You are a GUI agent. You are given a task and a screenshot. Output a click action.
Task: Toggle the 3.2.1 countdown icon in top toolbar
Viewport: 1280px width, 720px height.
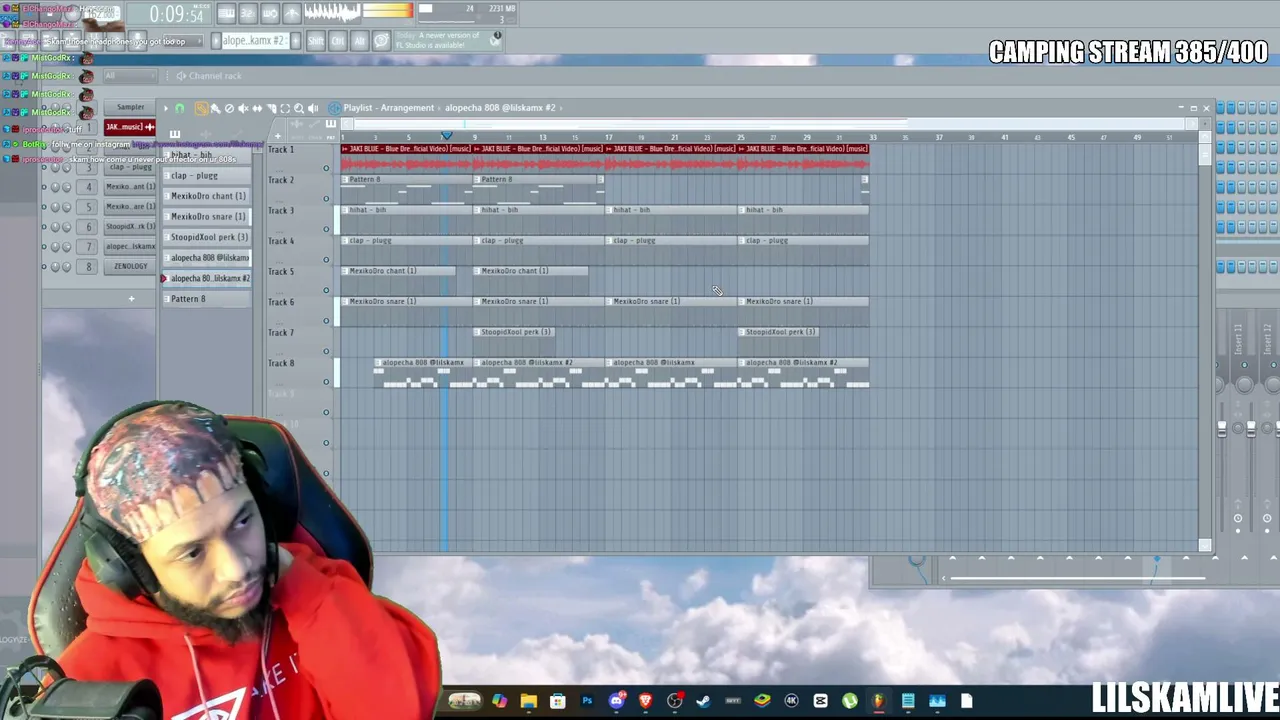coord(247,13)
